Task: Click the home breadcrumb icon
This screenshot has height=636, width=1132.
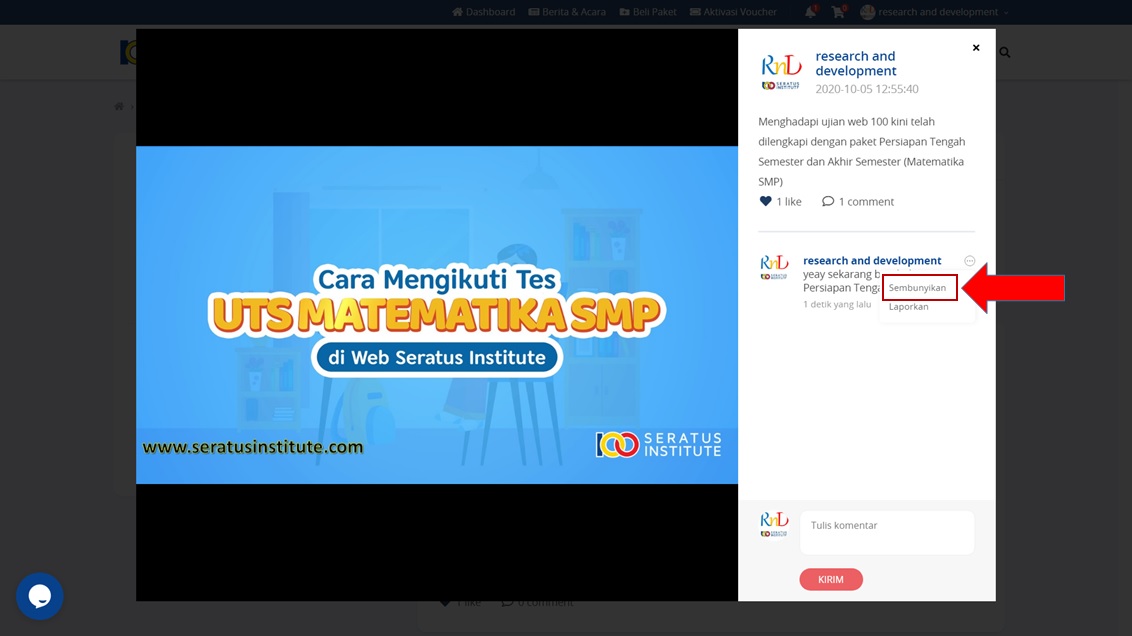Action: click(x=118, y=106)
